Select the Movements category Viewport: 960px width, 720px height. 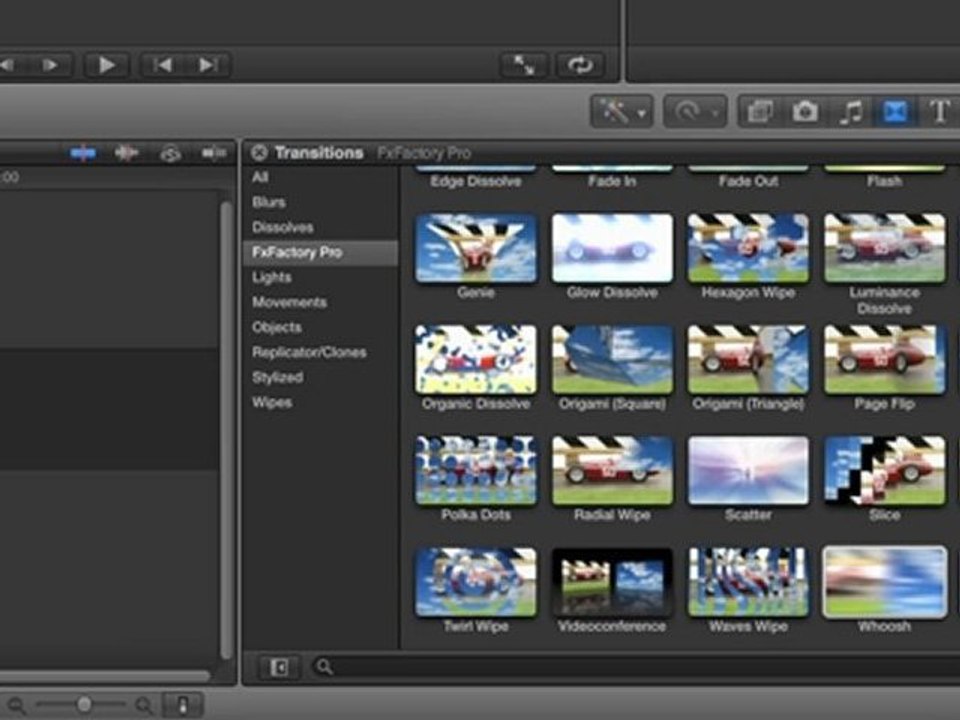click(x=289, y=302)
